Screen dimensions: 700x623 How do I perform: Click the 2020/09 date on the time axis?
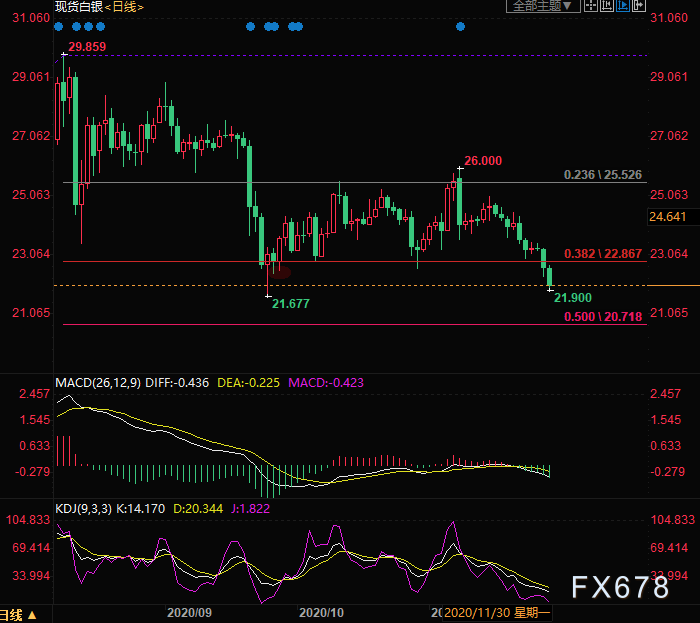tap(189, 611)
